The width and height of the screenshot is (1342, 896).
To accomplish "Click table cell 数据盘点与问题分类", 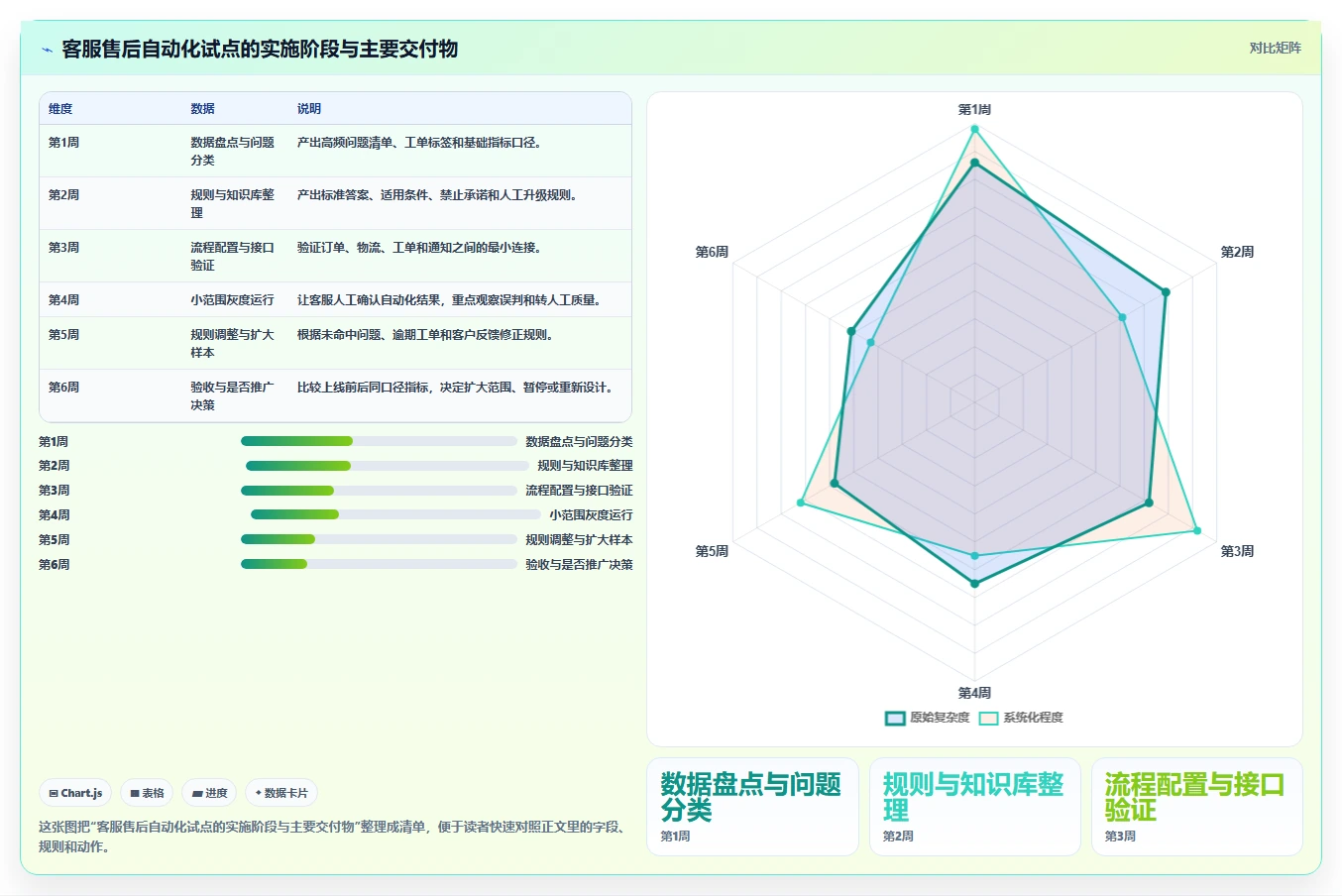I will coord(233,151).
